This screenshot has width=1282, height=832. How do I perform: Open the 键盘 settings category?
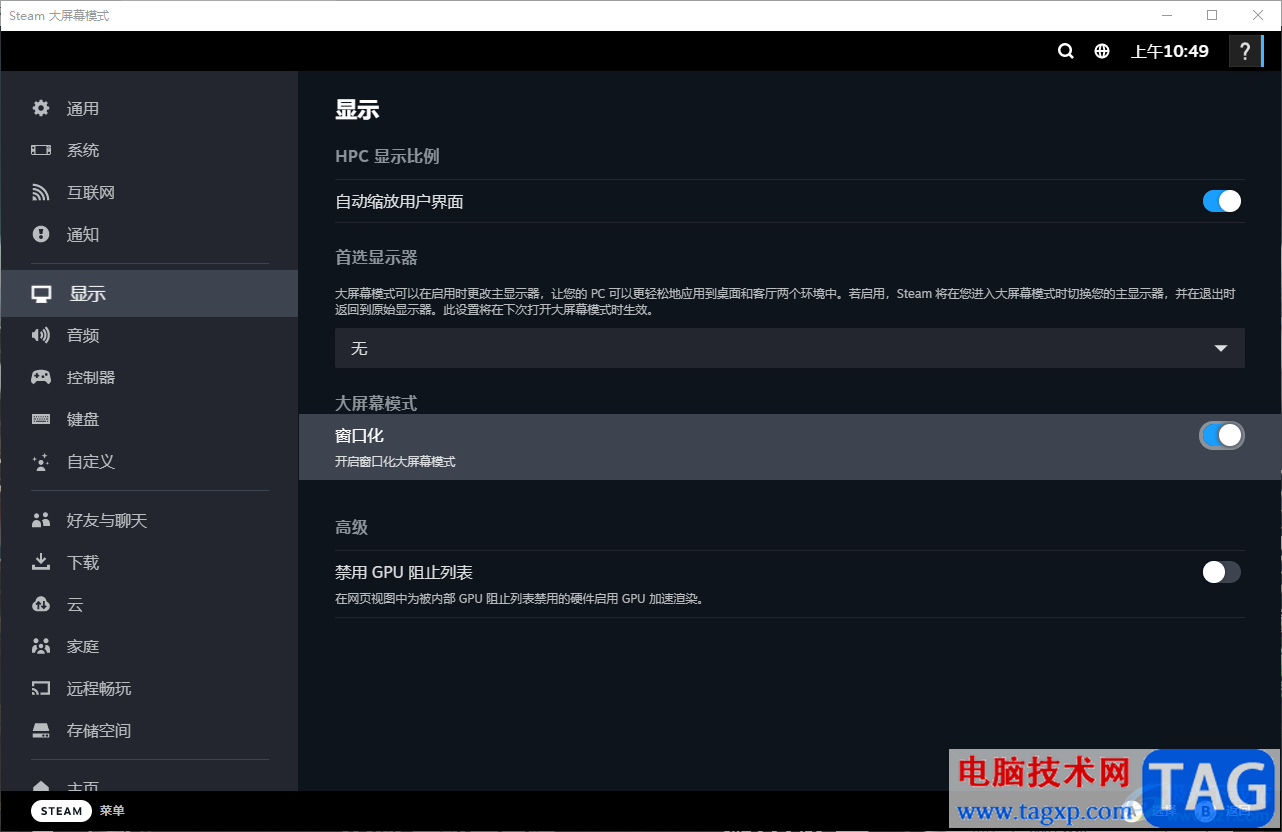[x=149, y=419]
